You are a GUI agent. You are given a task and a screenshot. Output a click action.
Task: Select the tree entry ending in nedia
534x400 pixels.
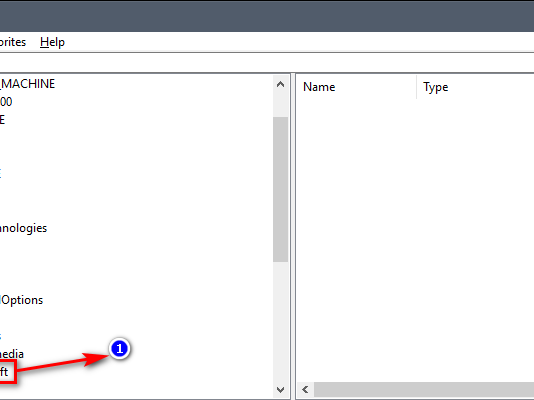[12, 354]
